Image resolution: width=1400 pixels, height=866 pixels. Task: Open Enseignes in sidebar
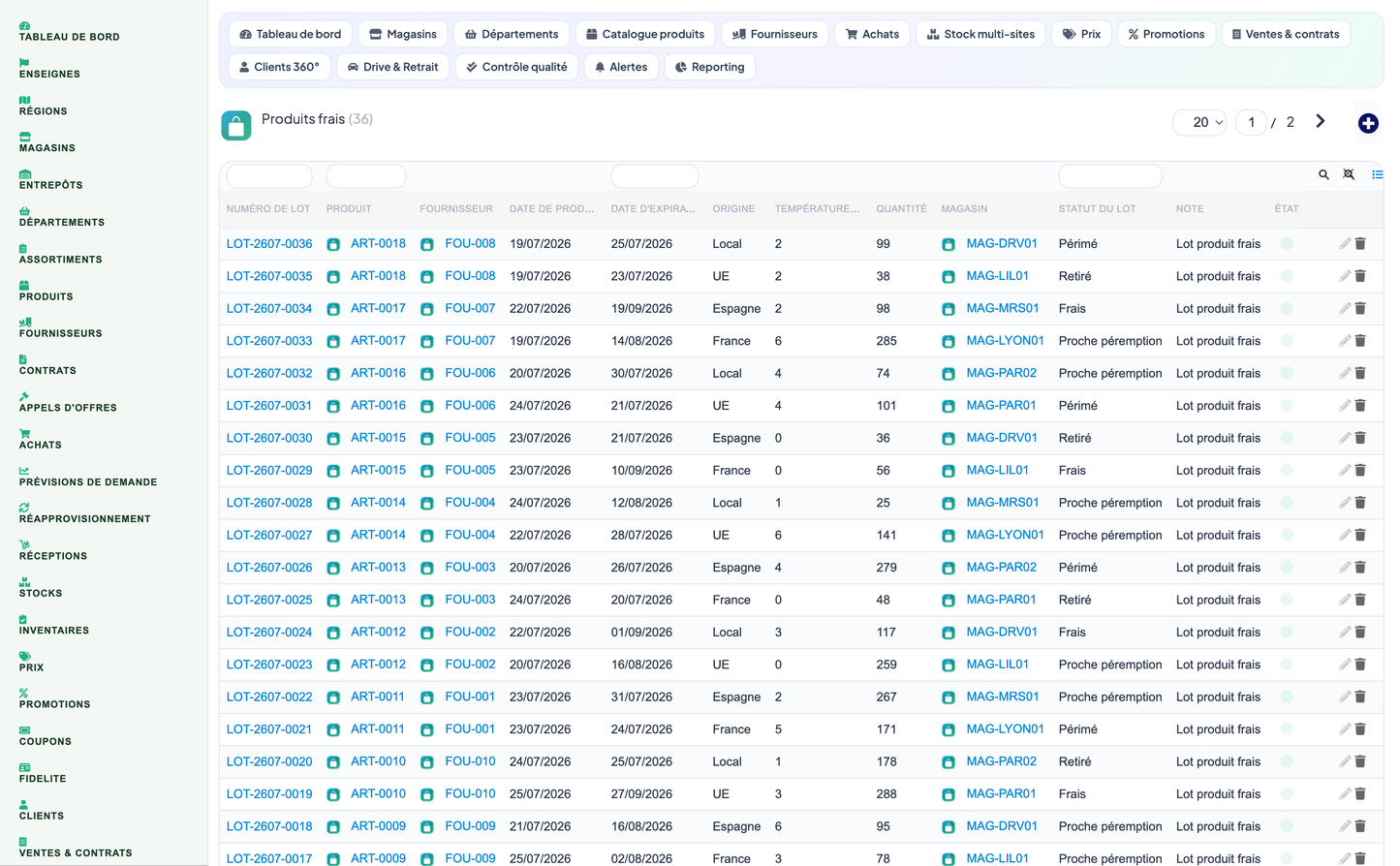tap(49, 69)
